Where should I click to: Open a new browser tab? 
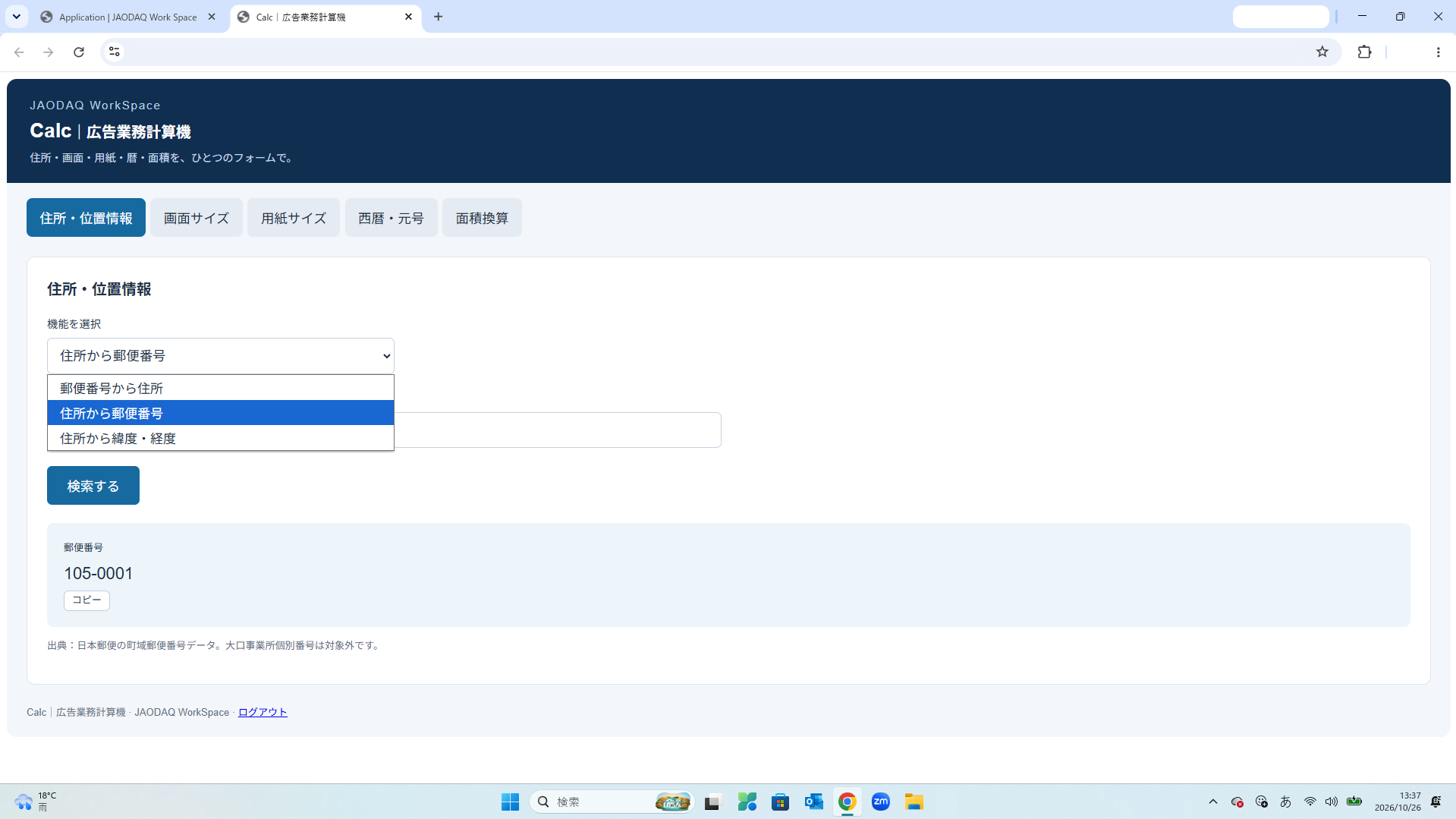439,17
